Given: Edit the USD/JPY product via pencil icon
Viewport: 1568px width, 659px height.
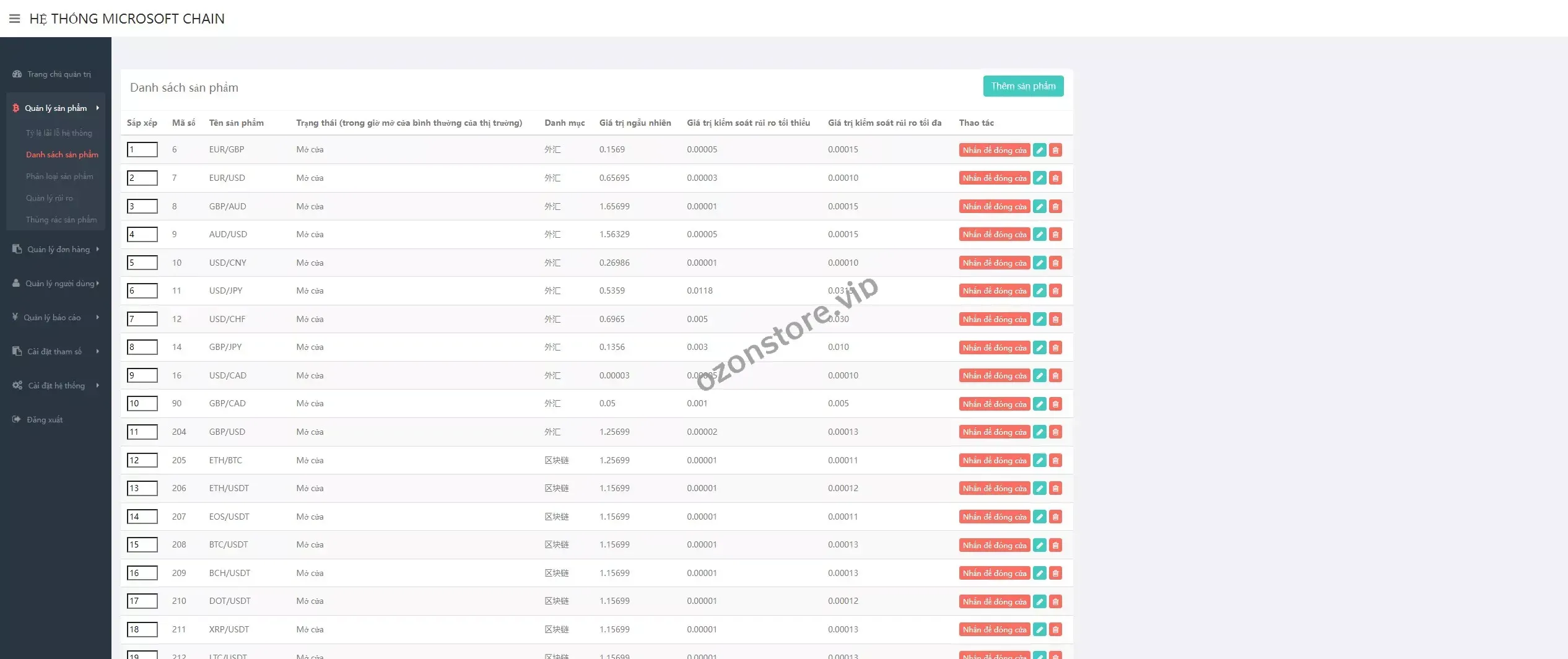Looking at the screenshot, I should tap(1040, 291).
